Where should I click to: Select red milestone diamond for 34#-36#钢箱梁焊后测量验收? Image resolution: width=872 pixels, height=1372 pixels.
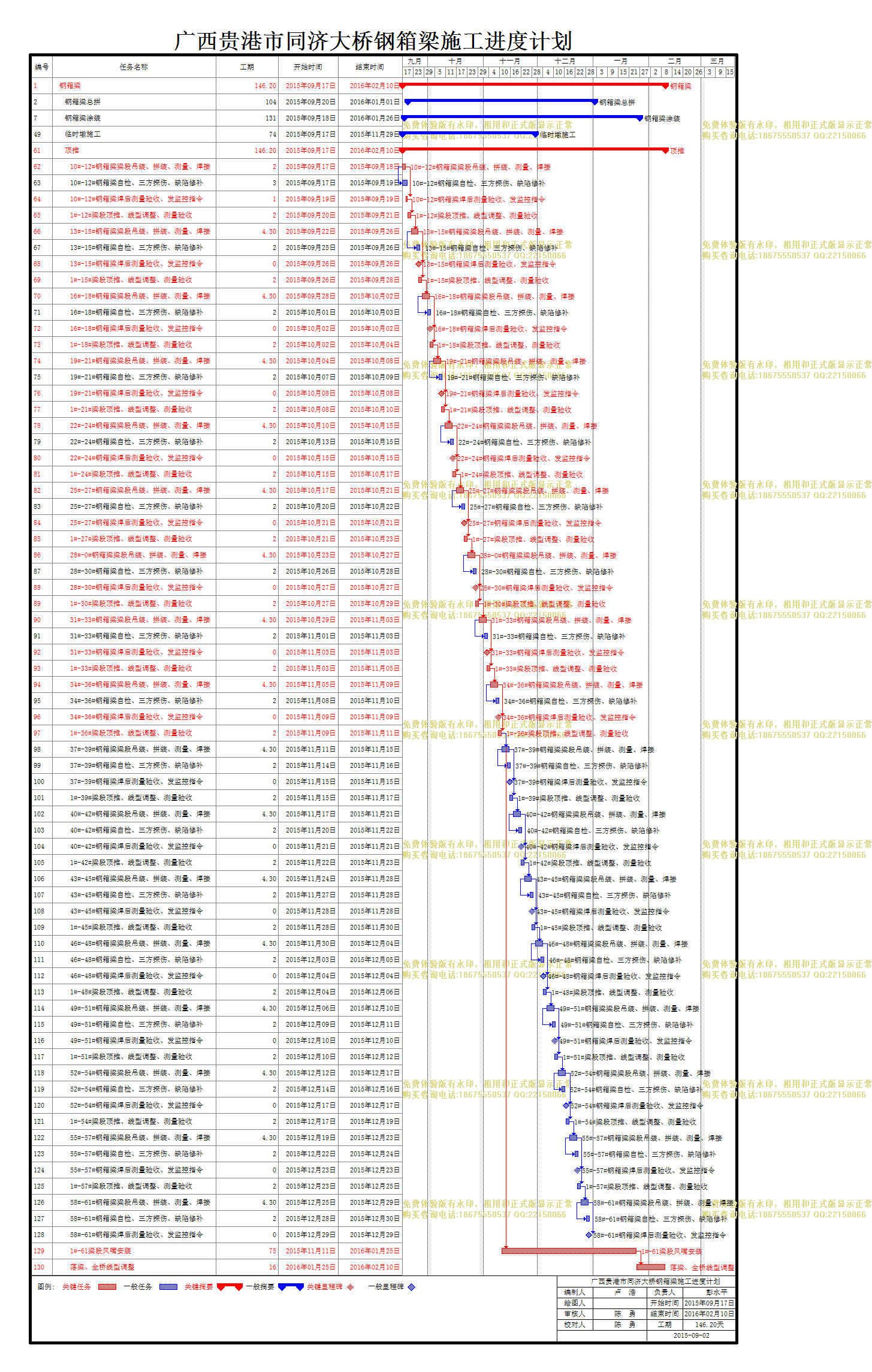tap(499, 717)
